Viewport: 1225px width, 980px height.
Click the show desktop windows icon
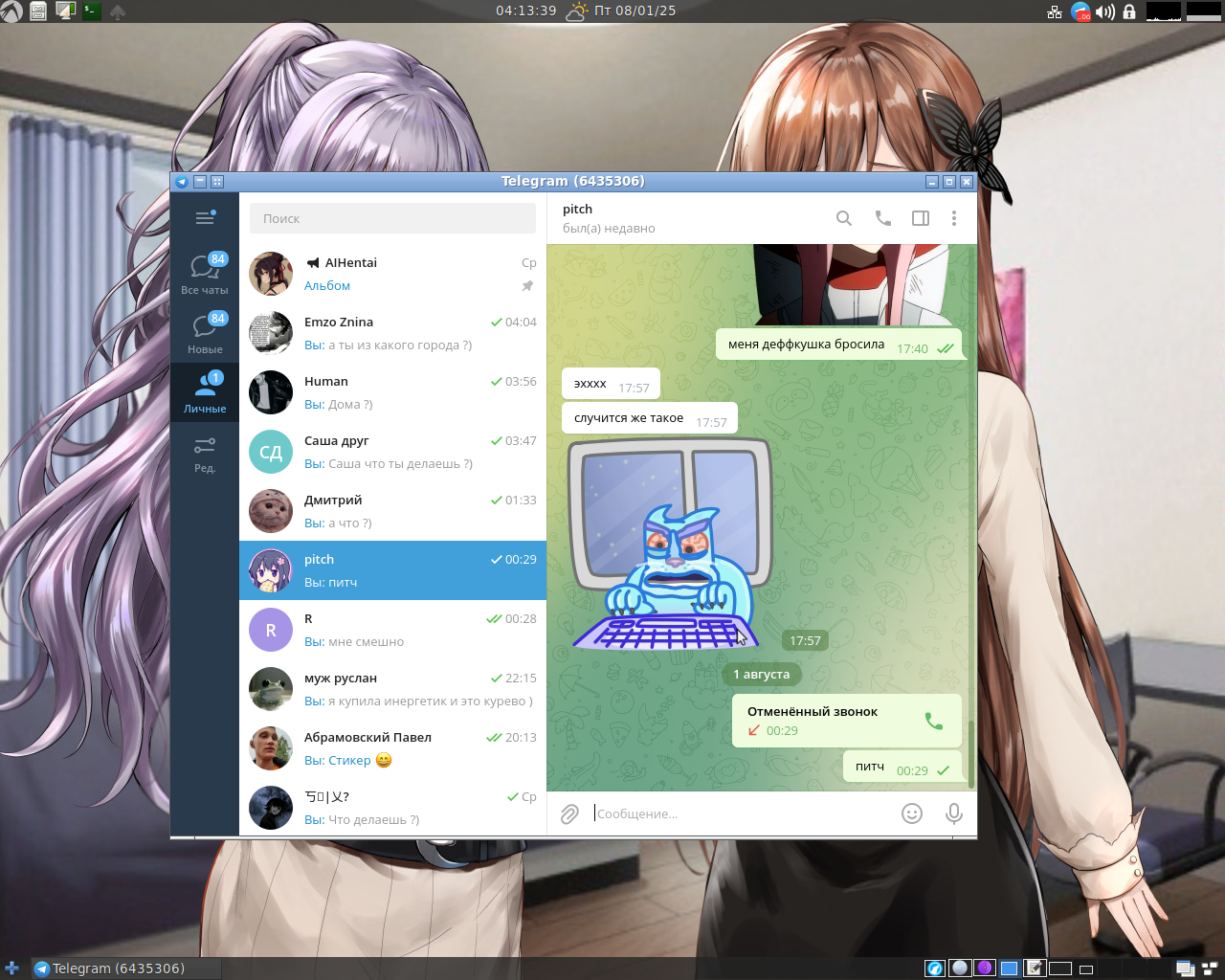pyautogui.click(x=1185, y=969)
